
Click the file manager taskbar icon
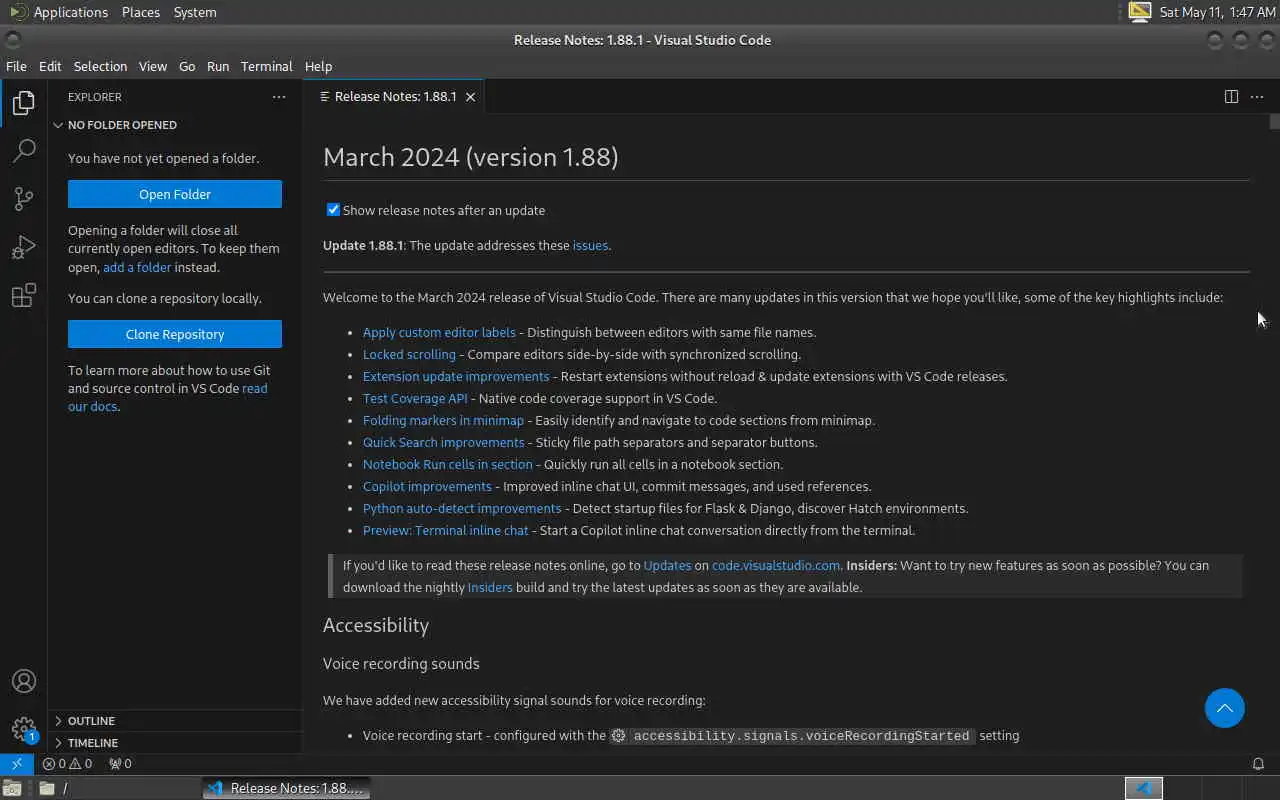coord(47,788)
